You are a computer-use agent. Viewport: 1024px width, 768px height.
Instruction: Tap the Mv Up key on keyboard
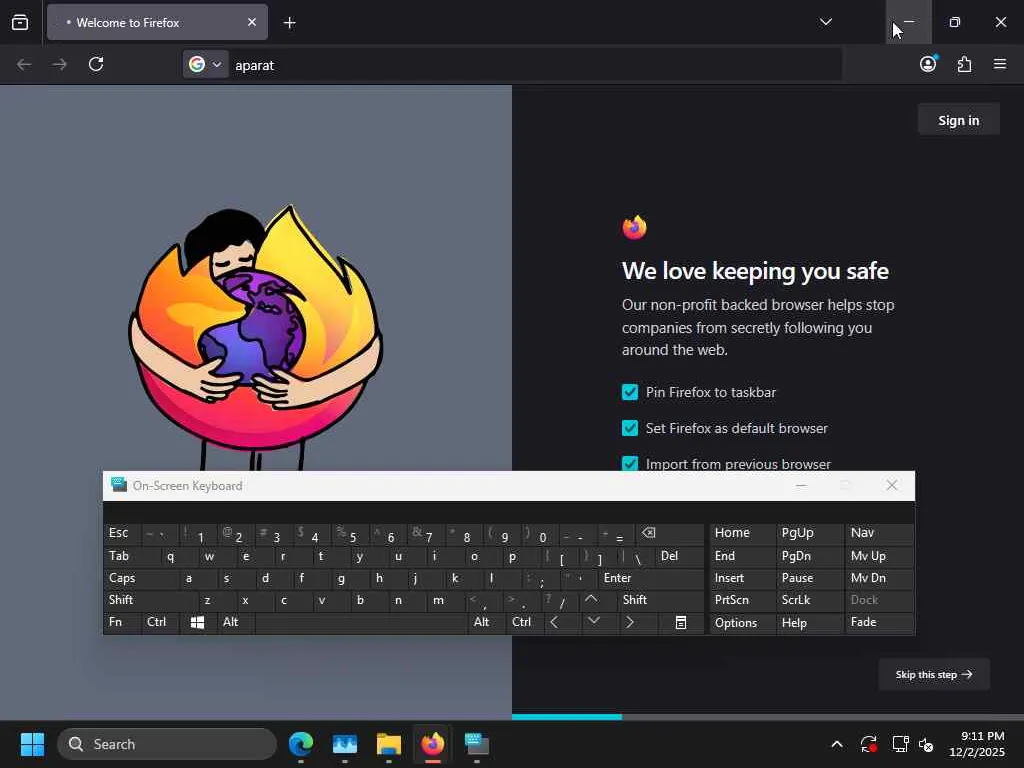(x=879, y=556)
